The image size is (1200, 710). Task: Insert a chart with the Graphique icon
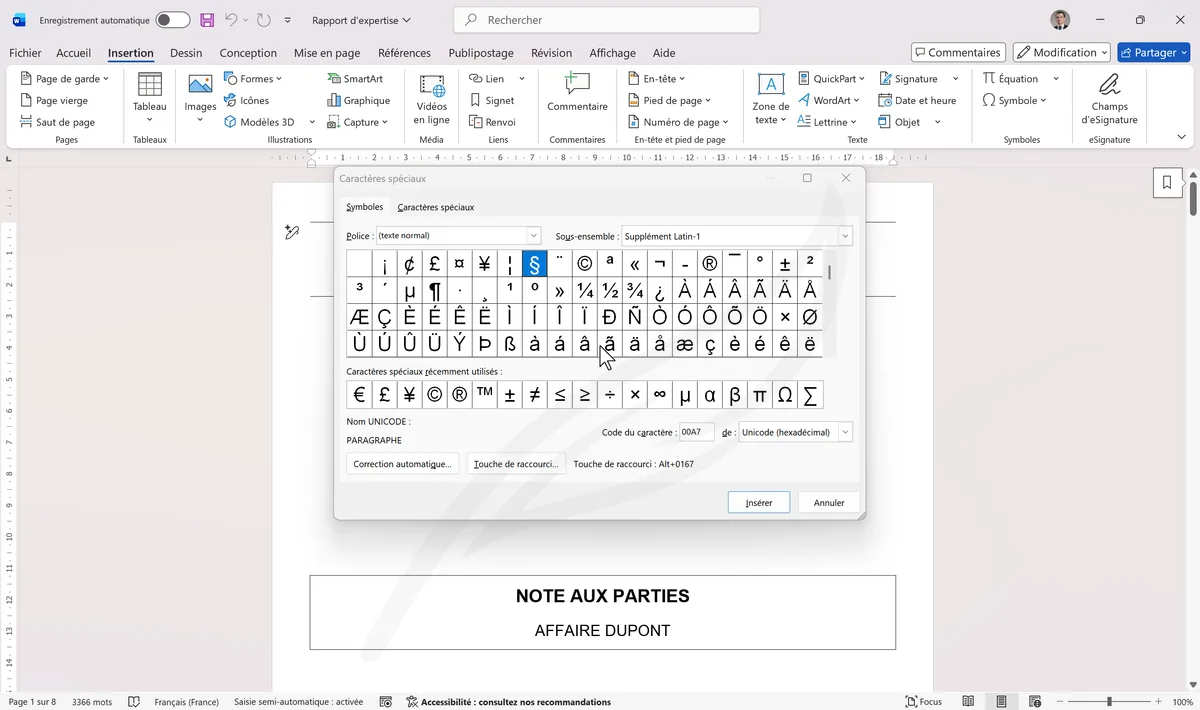click(358, 100)
